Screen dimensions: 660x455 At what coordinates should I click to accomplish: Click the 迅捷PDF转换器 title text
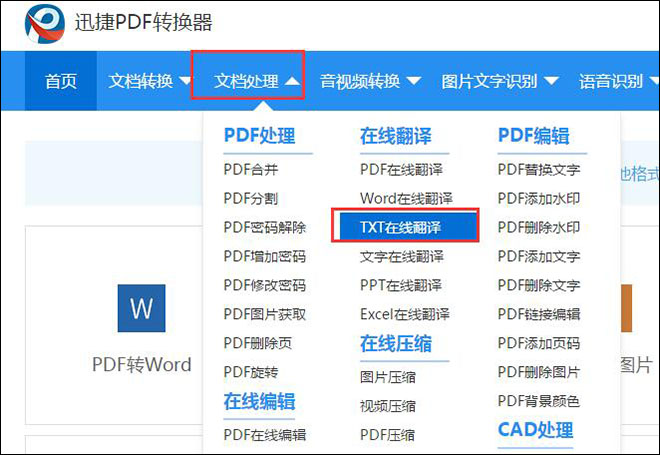(x=144, y=22)
